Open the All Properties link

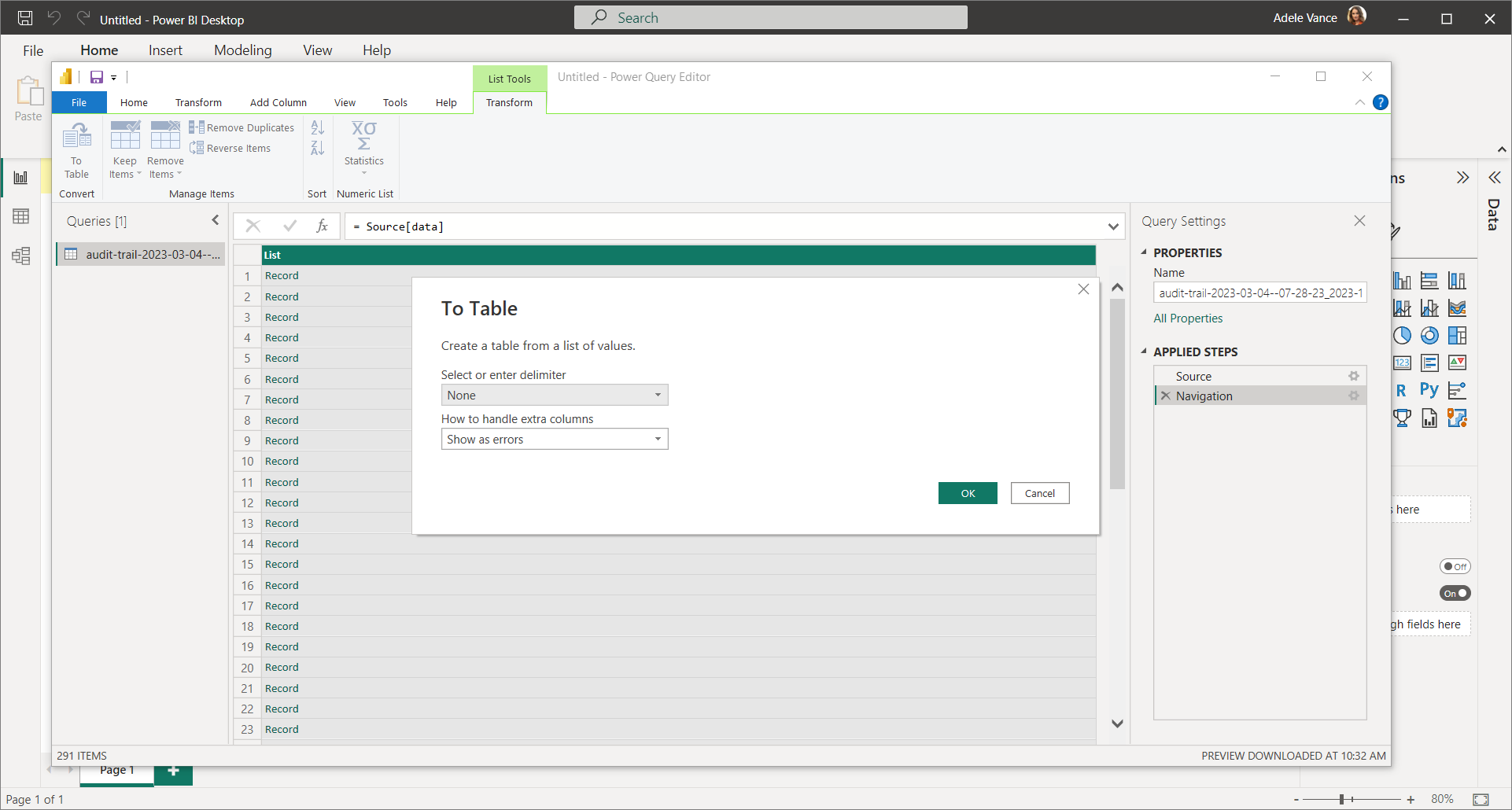(x=1188, y=318)
